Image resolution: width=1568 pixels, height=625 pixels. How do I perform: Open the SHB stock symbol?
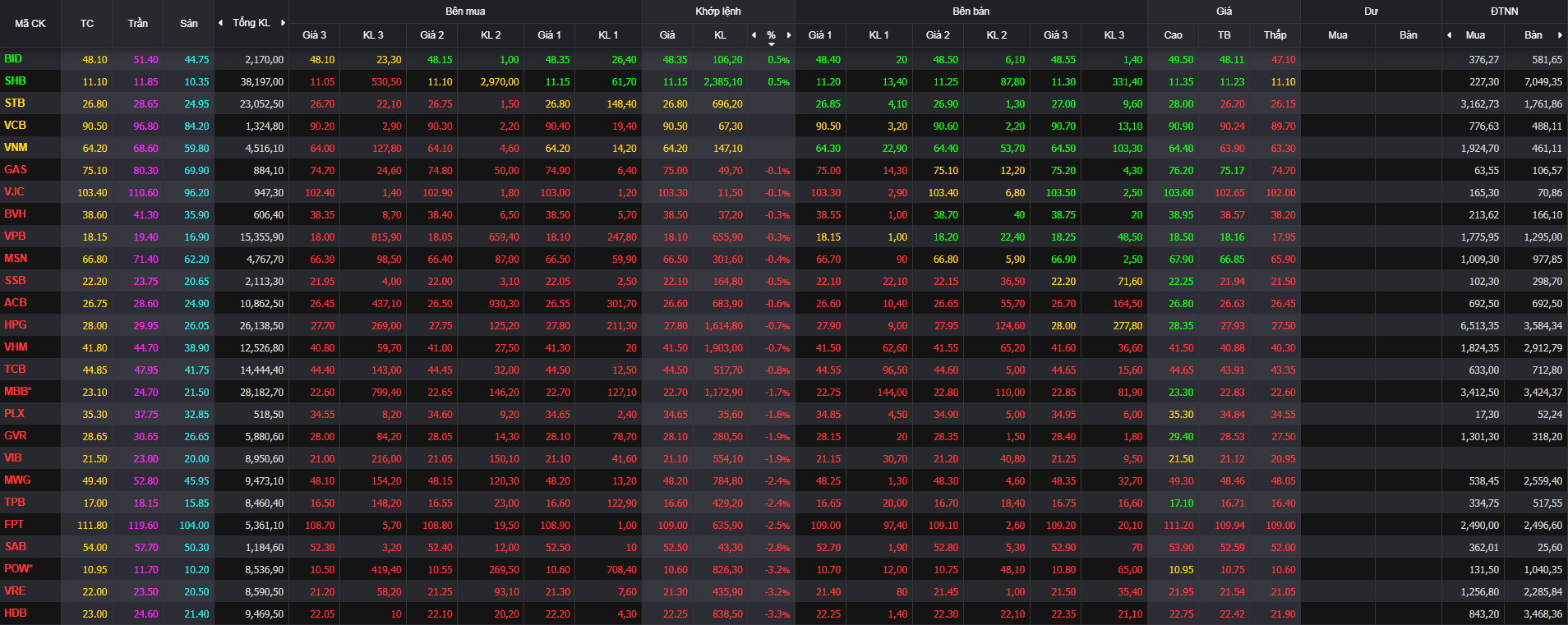click(x=15, y=81)
